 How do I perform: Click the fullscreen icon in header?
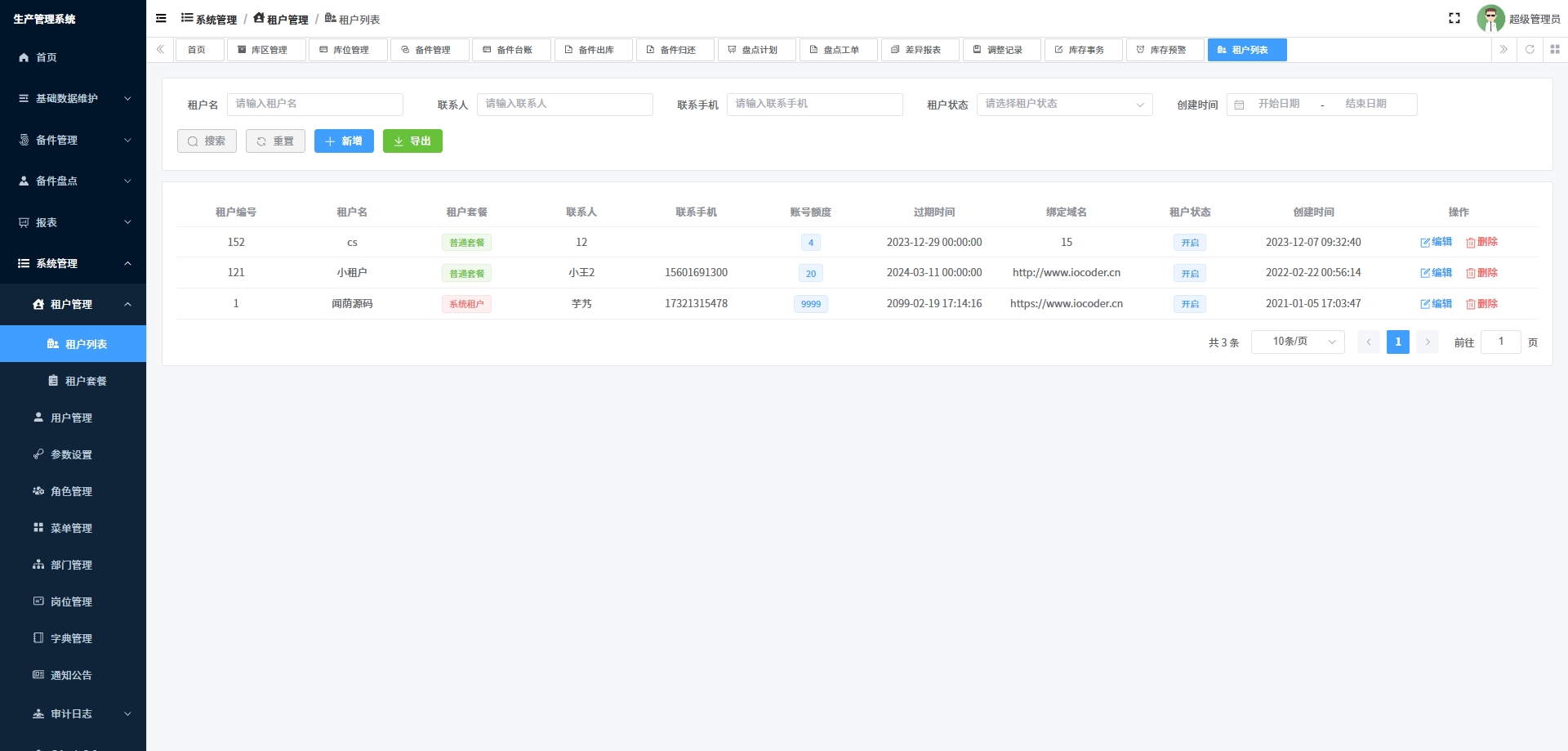(1454, 18)
